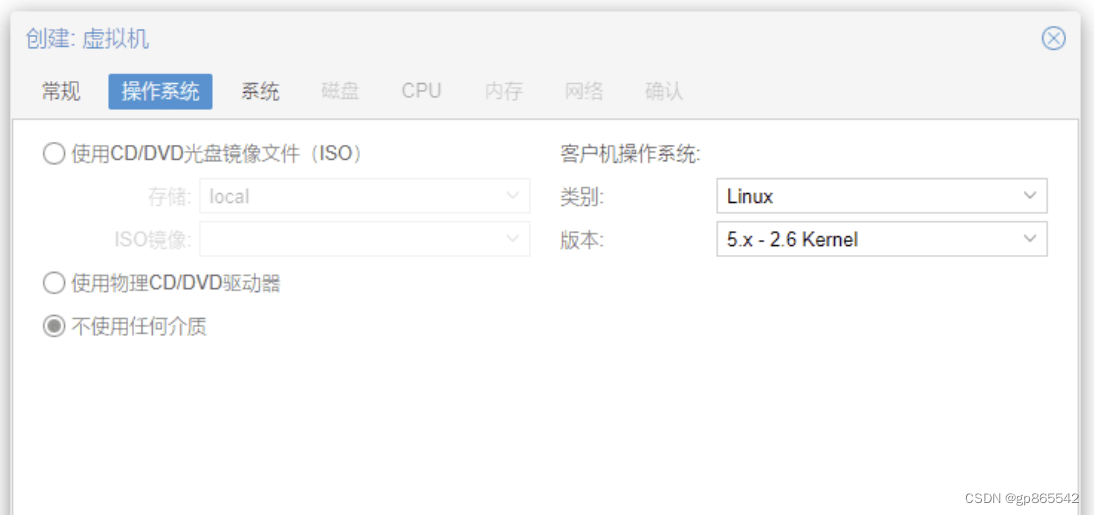This screenshot has height=515, width=1094.
Task: Select the CD/DVD ISO image file radio button
Action: pyautogui.click(x=54, y=154)
